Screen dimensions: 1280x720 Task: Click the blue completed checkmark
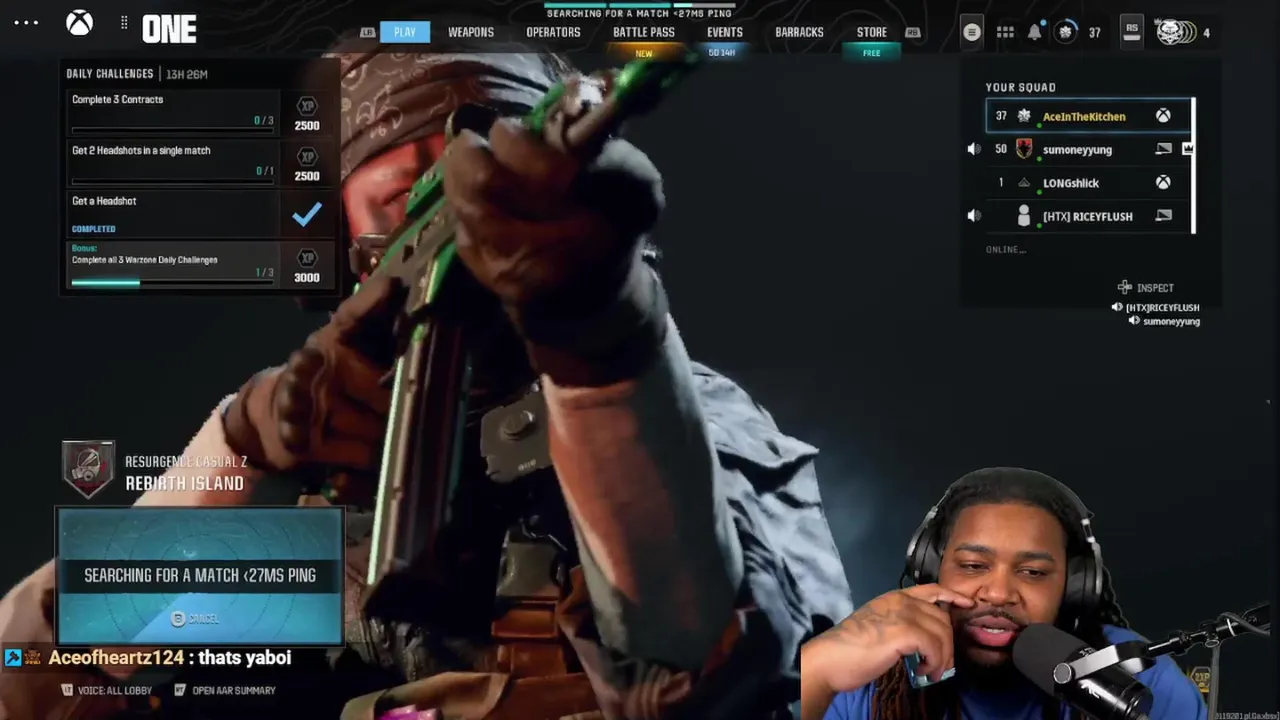307,214
